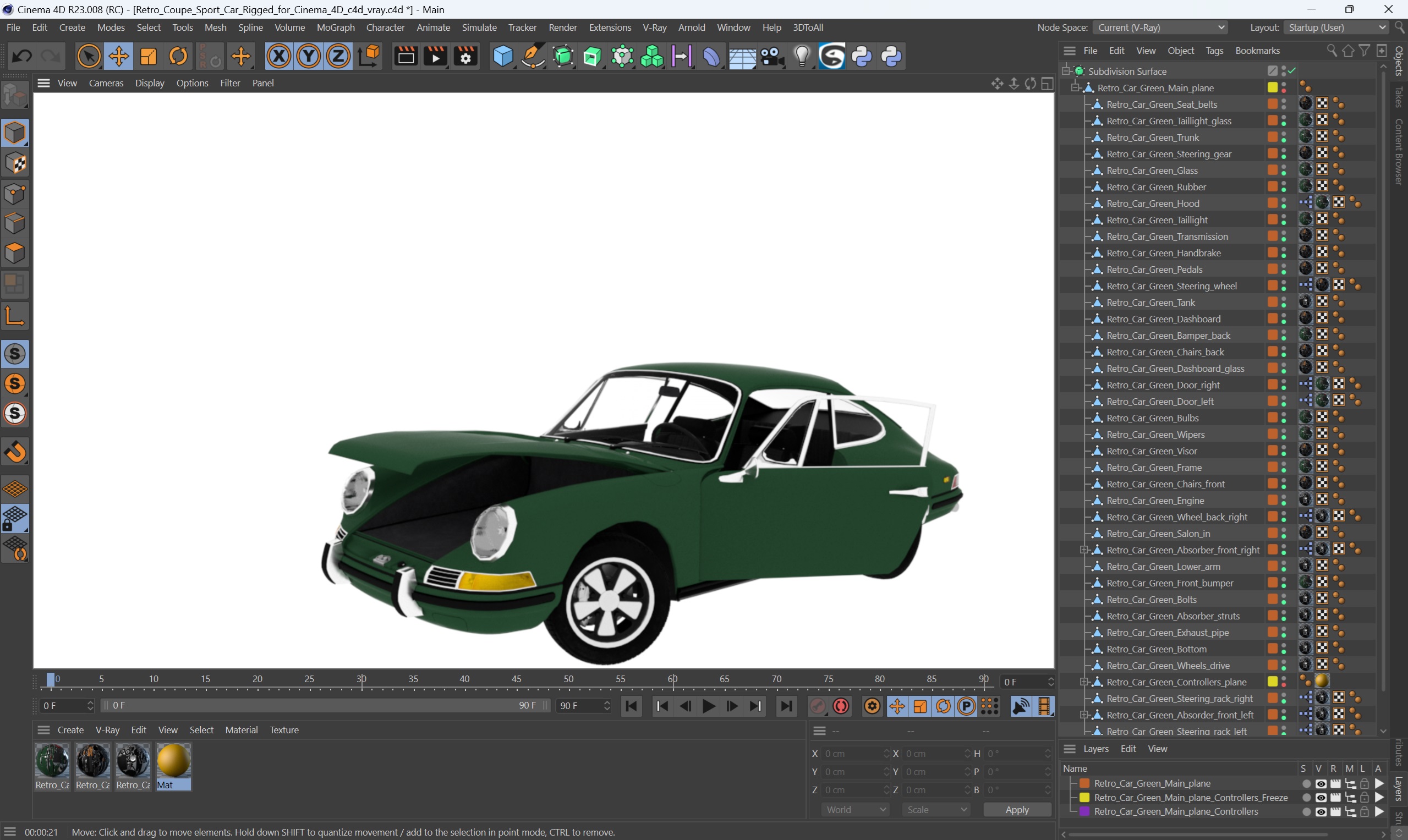Click Record Active Objects key button
1408x840 pixels.
[818, 706]
